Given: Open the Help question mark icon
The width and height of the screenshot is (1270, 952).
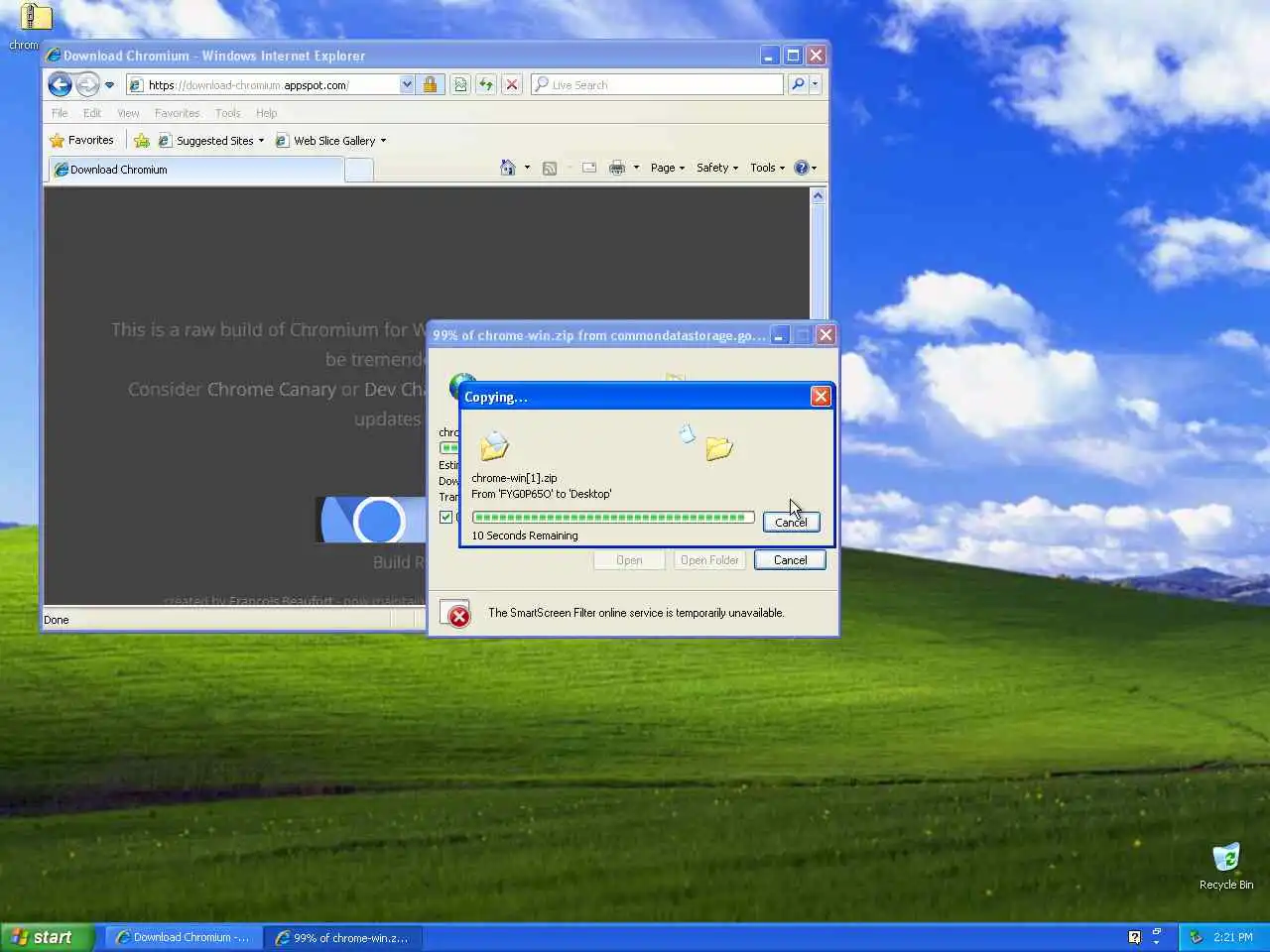Looking at the screenshot, I should pos(802,168).
